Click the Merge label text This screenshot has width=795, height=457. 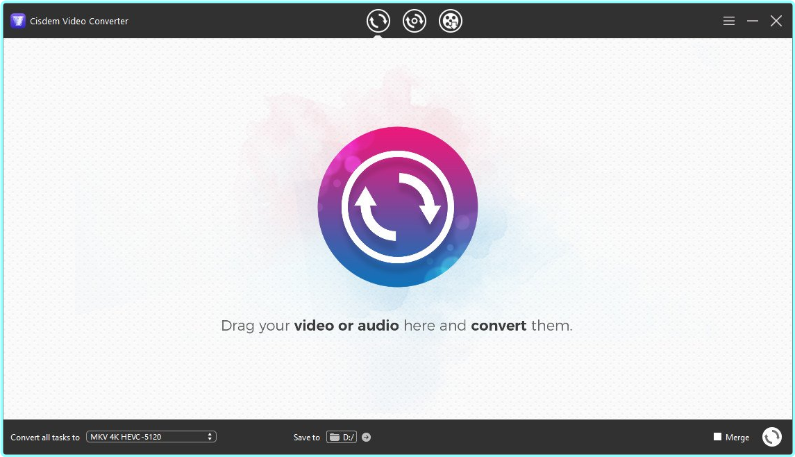pos(737,437)
